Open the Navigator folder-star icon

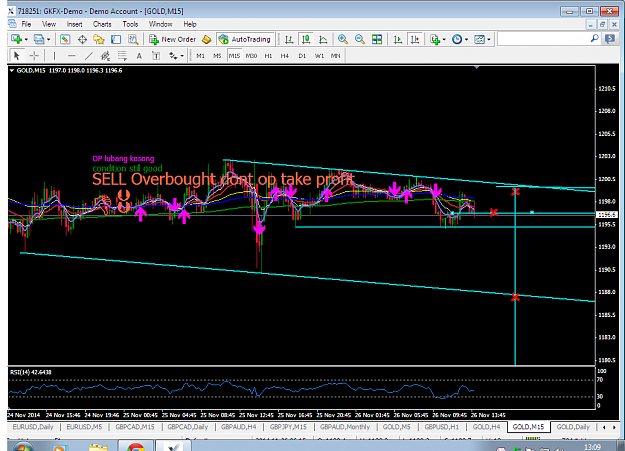[98, 39]
